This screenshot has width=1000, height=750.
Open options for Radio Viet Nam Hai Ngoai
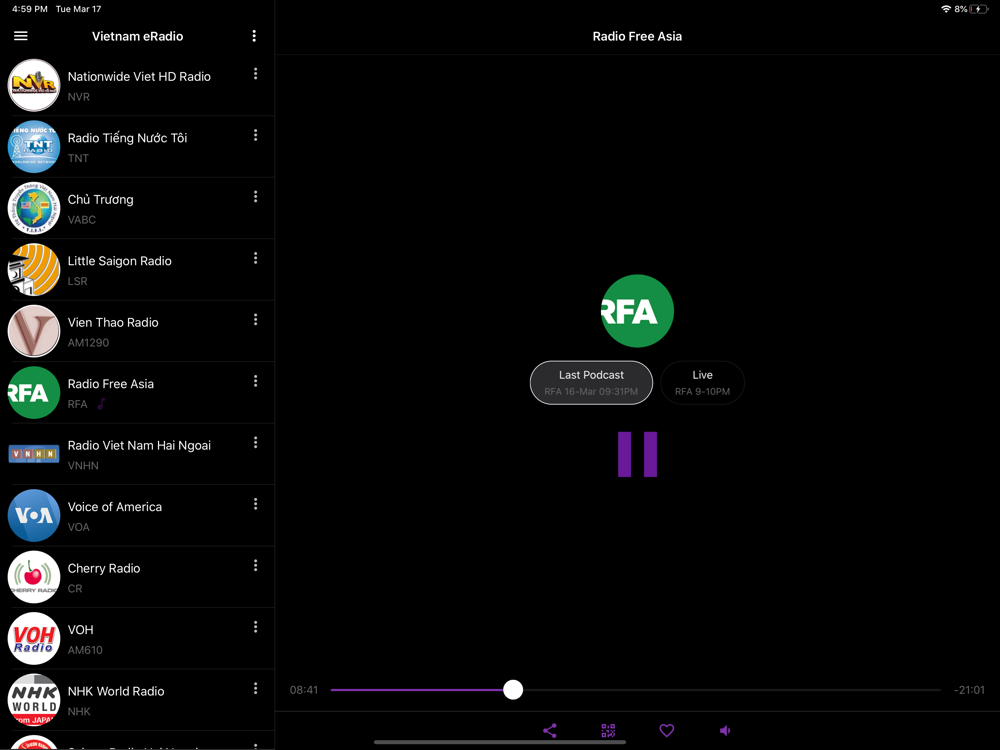[256, 443]
